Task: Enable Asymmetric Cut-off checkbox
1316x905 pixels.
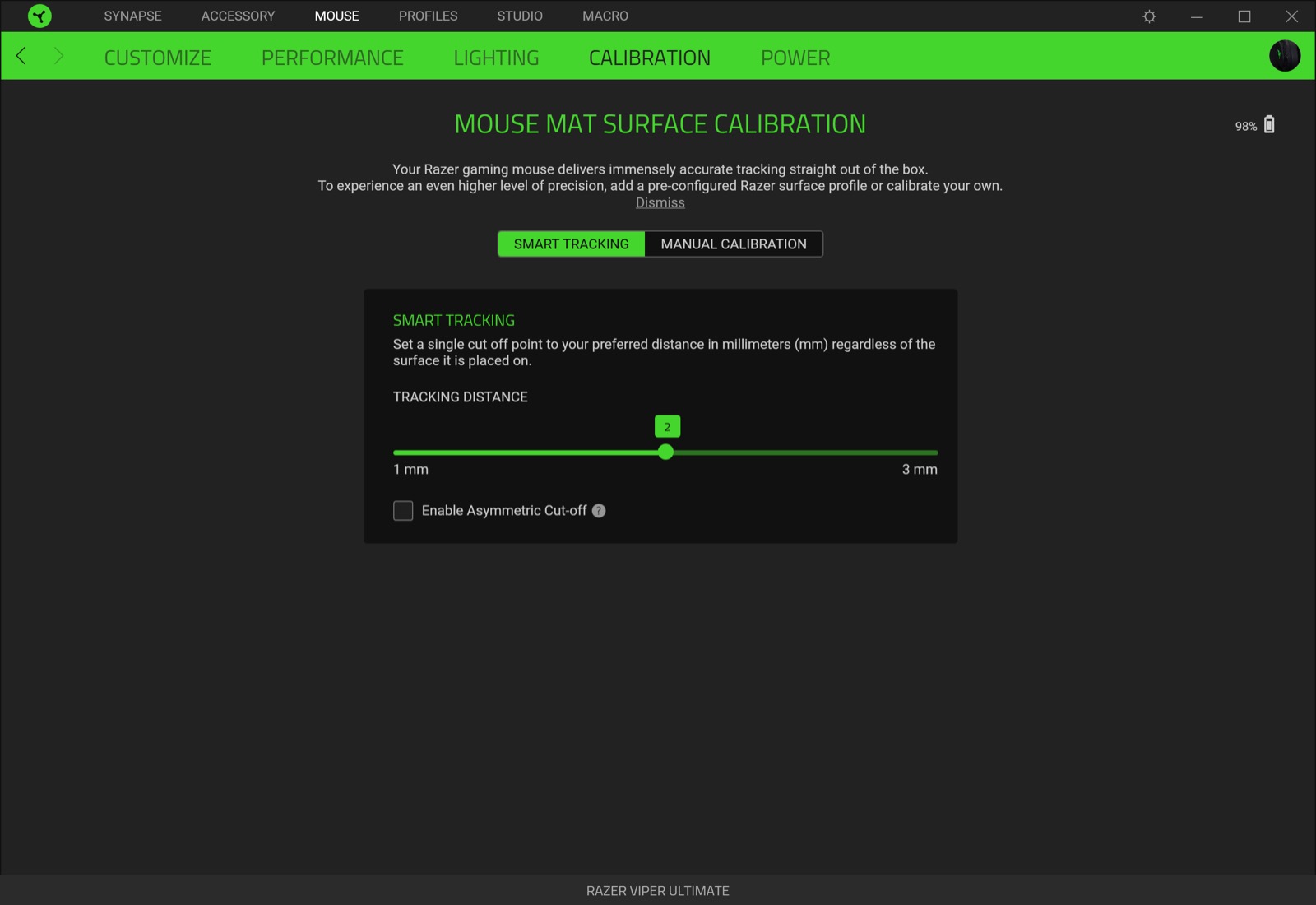Action: click(403, 511)
